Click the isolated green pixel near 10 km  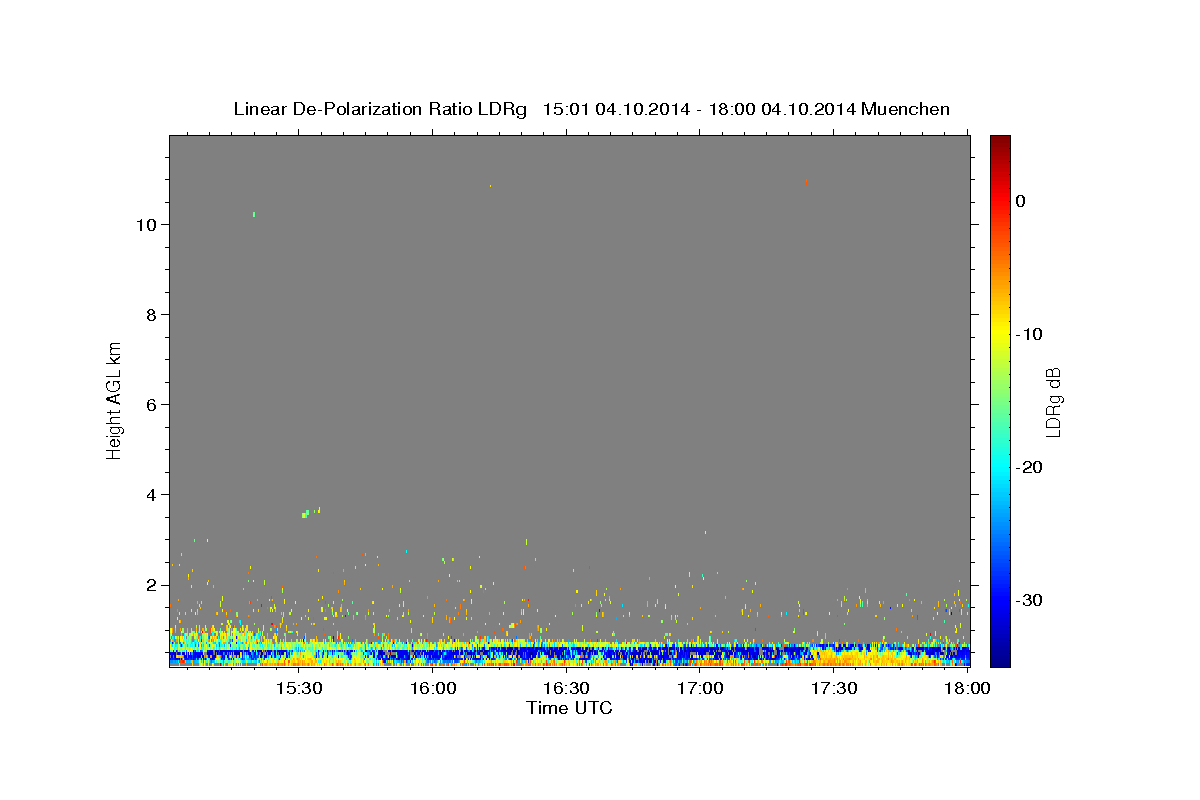tap(254, 214)
